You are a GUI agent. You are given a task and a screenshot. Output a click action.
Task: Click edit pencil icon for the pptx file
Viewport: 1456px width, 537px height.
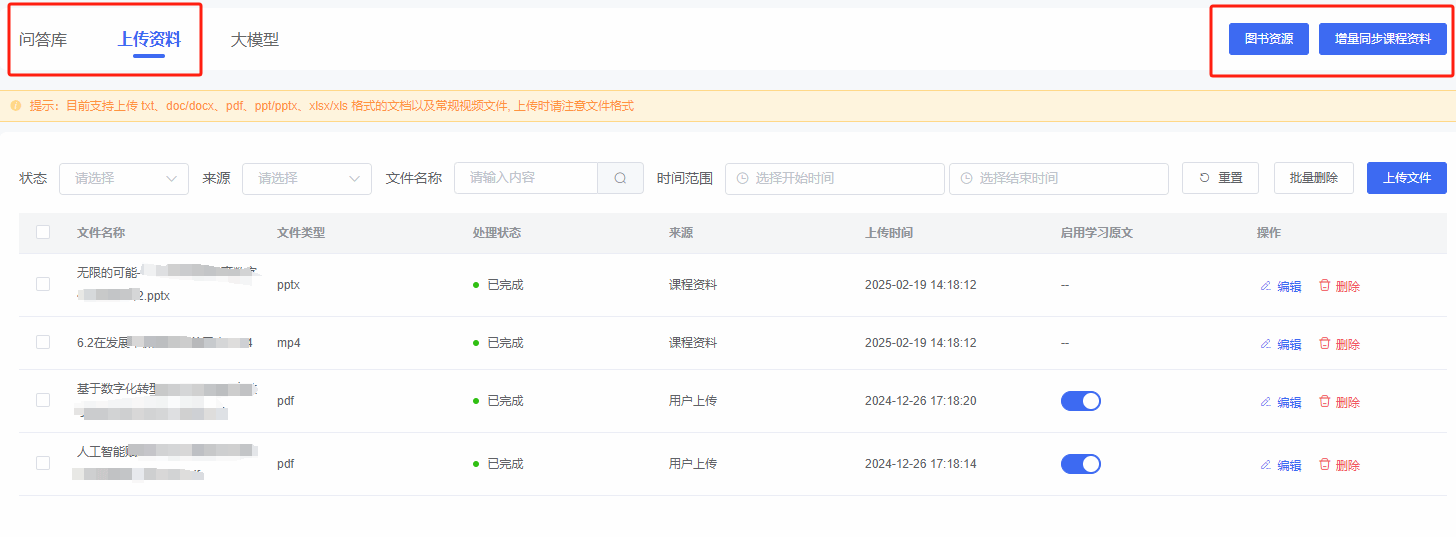coord(1265,286)
